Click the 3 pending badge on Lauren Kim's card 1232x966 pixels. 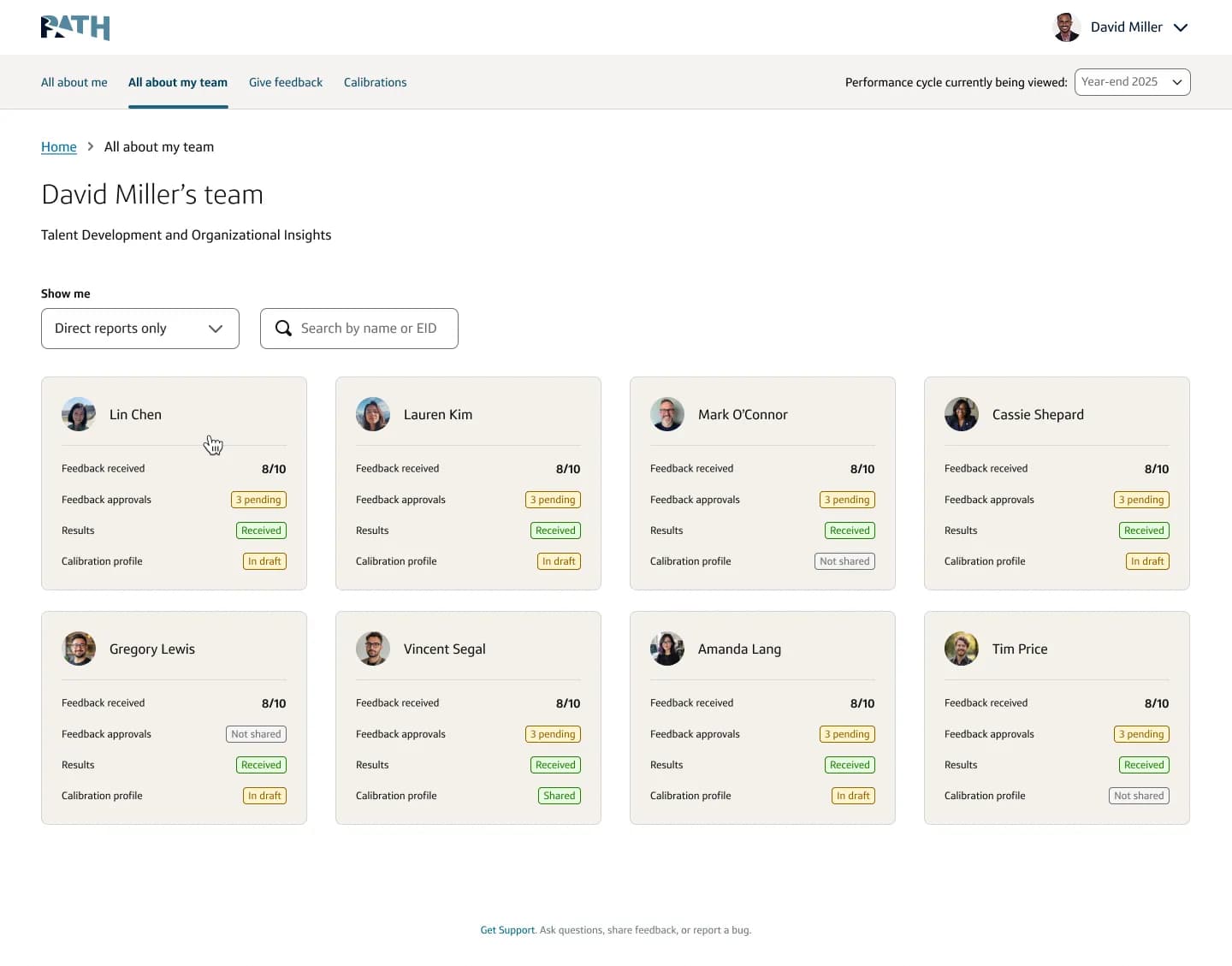553,500
